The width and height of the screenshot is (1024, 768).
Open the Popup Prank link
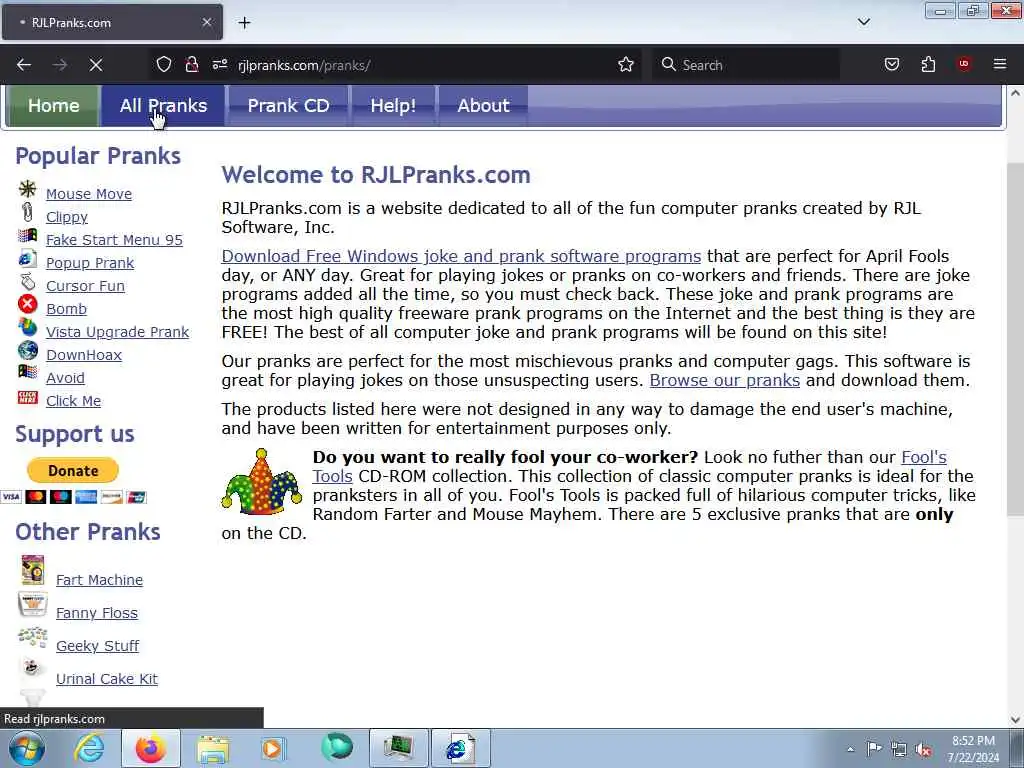[x=90, y=263]
